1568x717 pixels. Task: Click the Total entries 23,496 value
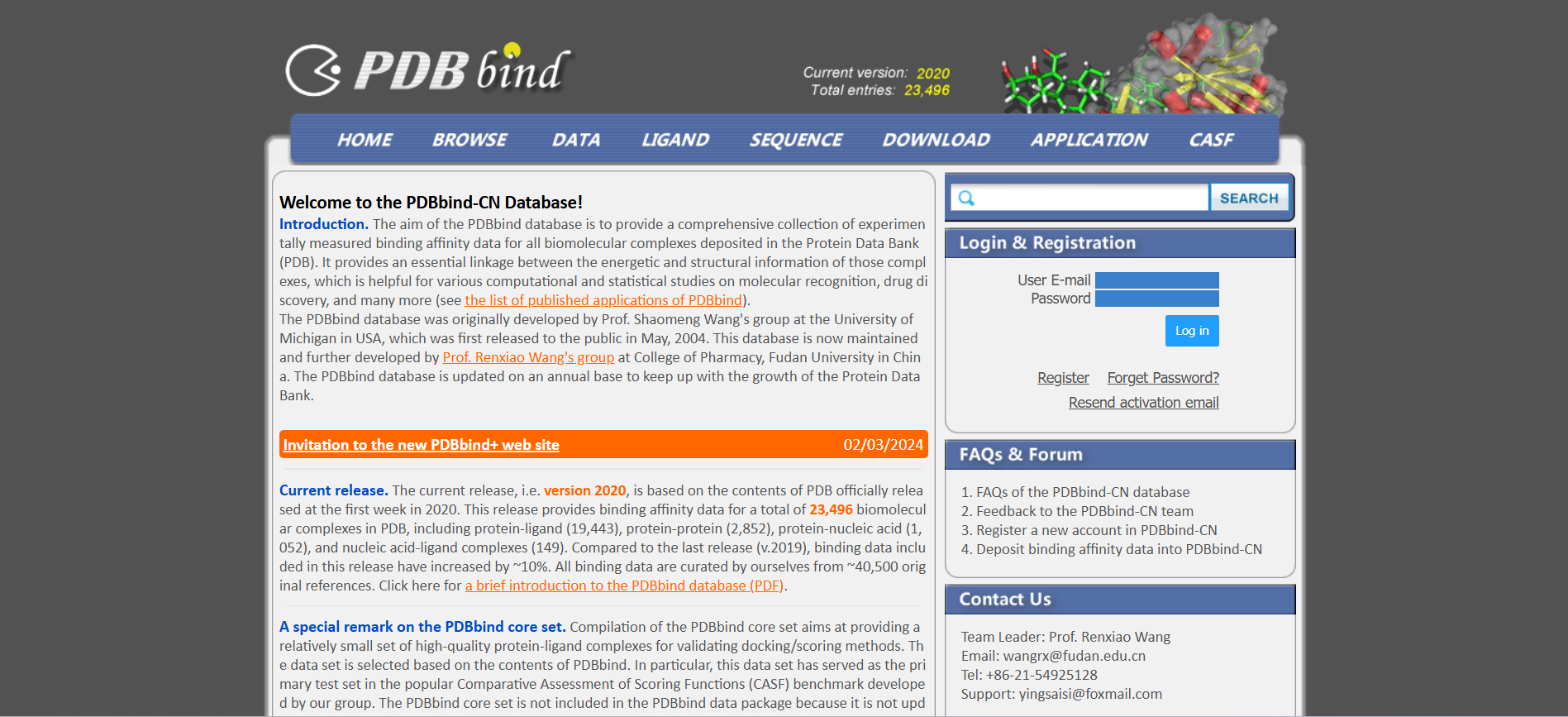pos(927,90)
